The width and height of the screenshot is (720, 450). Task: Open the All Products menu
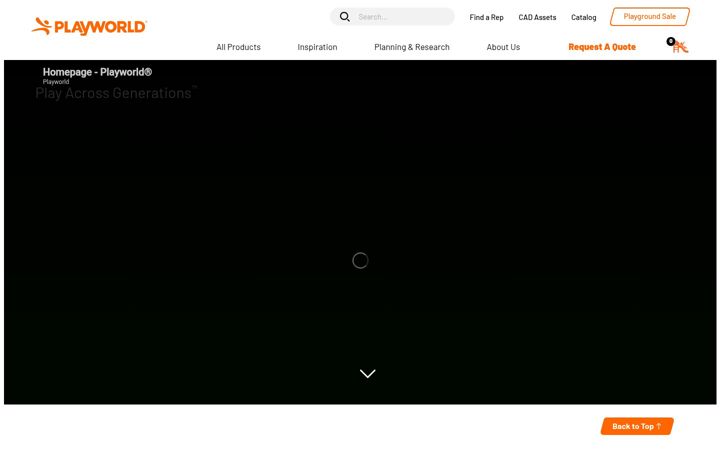pos(238,47)
